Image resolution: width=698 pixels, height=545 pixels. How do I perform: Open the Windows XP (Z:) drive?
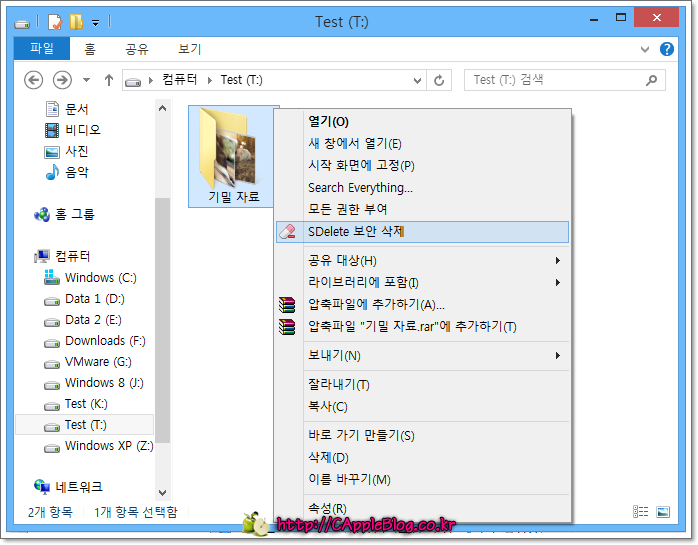pyautogui.click(x=99, y=446)
